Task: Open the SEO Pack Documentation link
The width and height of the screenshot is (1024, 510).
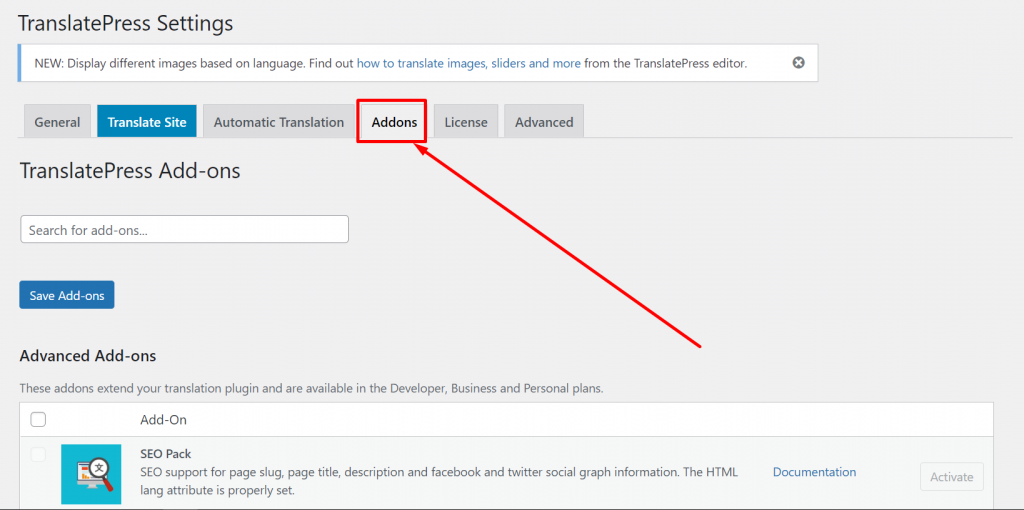Action: click(814, 472)
